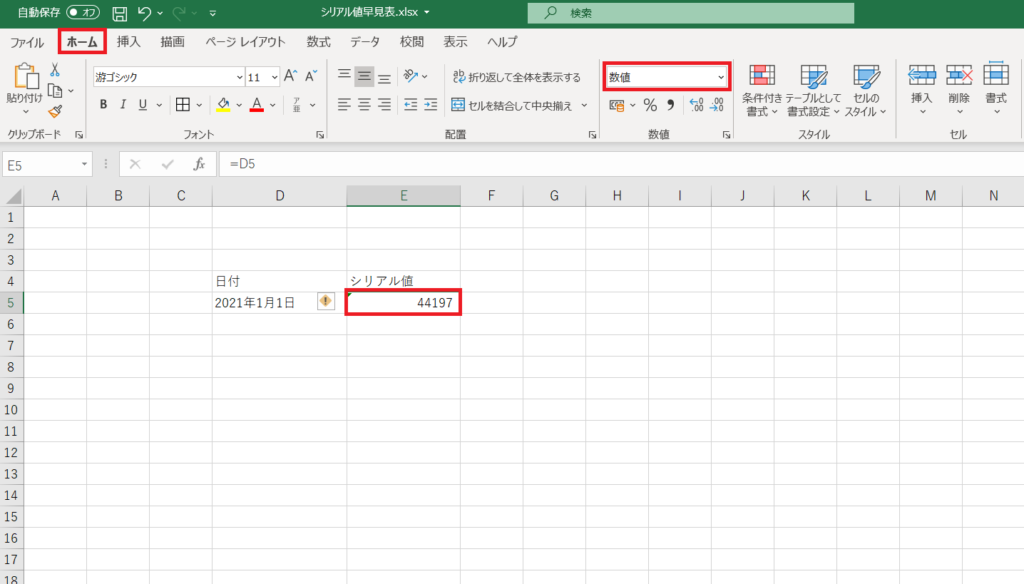Open the File (ファイル) tab
The width and height of the screenshot is (1024, 584).
click(x=27, y=42)
